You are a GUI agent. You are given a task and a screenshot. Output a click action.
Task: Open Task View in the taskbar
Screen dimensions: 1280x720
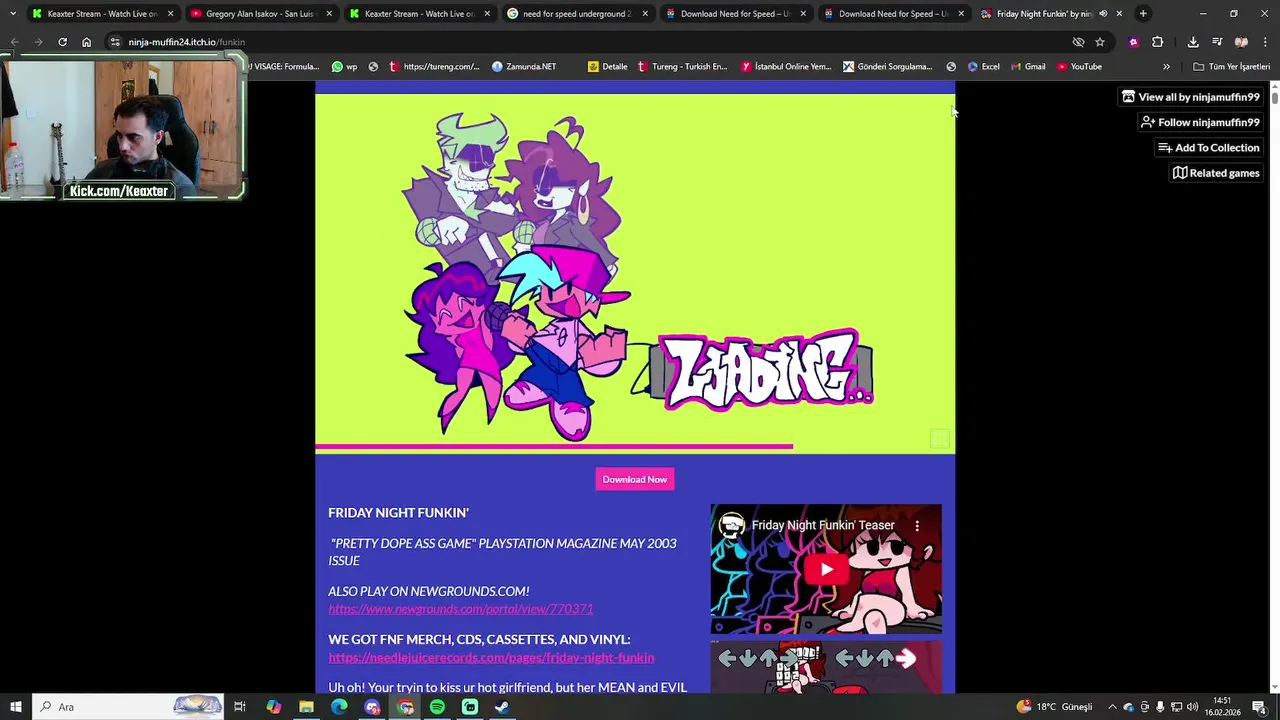click(240, 707)
